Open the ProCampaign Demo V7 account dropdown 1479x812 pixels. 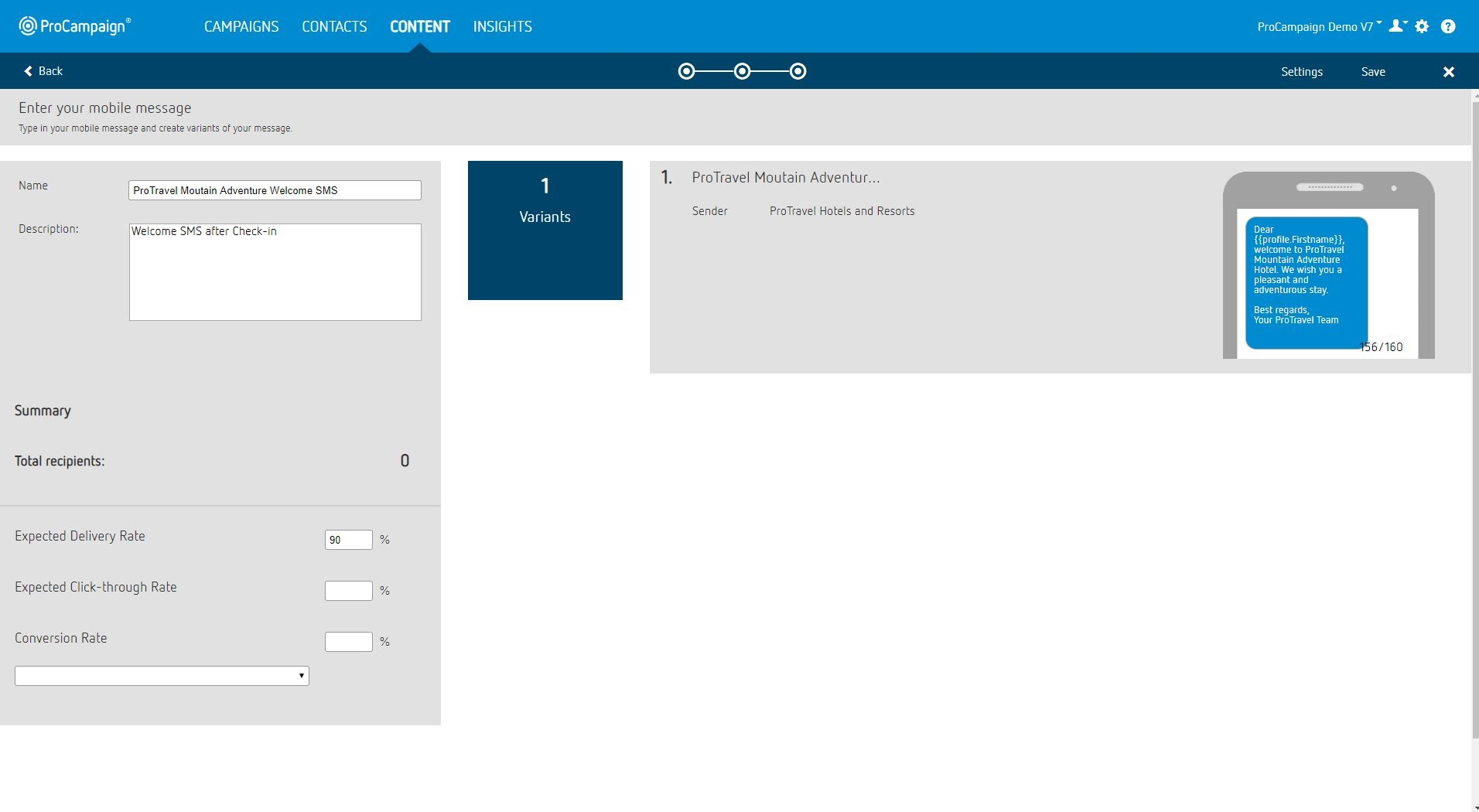(x=1317, y=27)
